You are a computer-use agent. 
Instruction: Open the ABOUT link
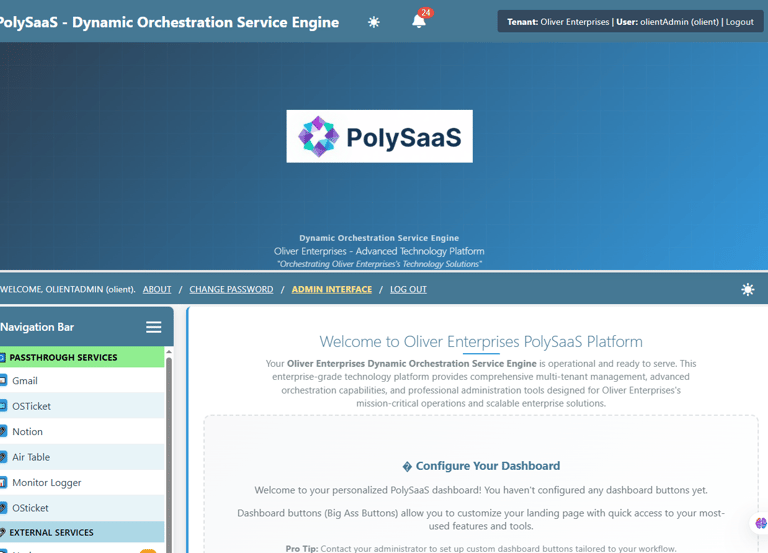157,289
